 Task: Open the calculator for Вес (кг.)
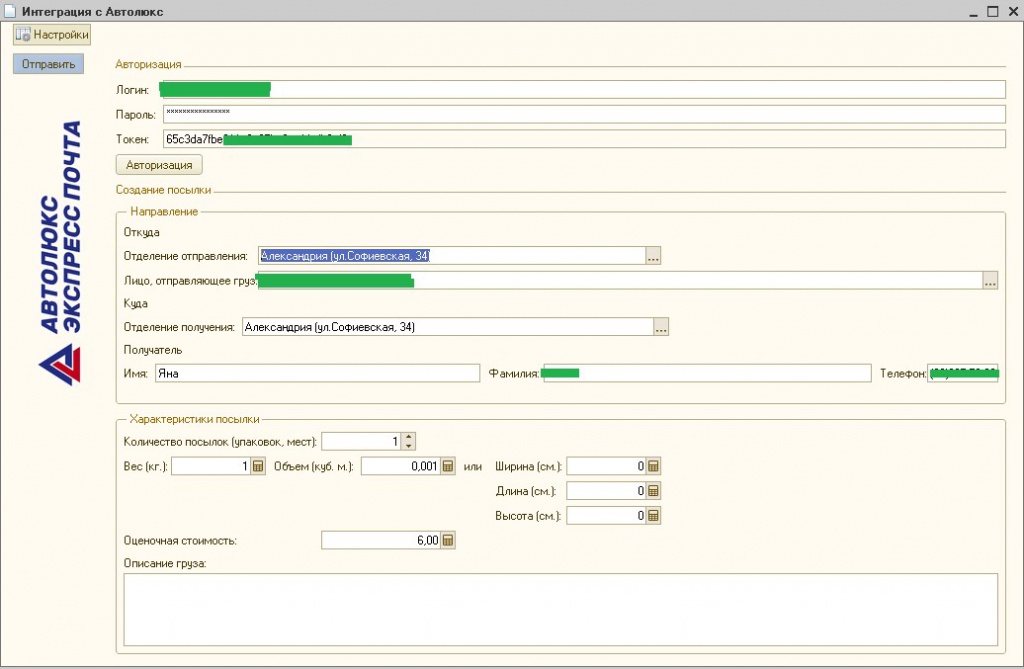[x=258, y=466]
